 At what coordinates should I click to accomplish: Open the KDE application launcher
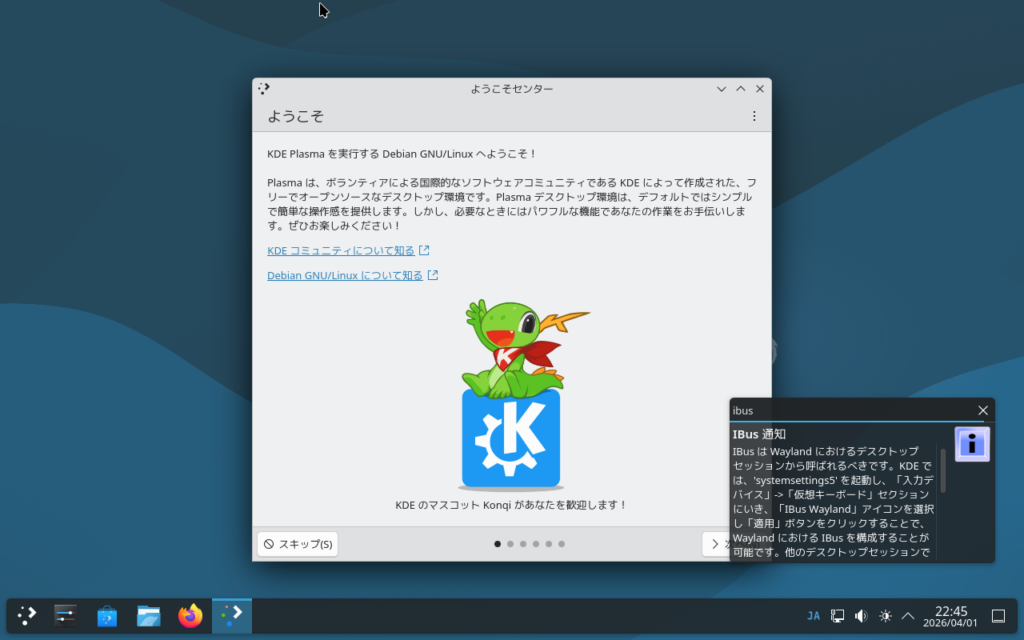(x=27, y=616)
